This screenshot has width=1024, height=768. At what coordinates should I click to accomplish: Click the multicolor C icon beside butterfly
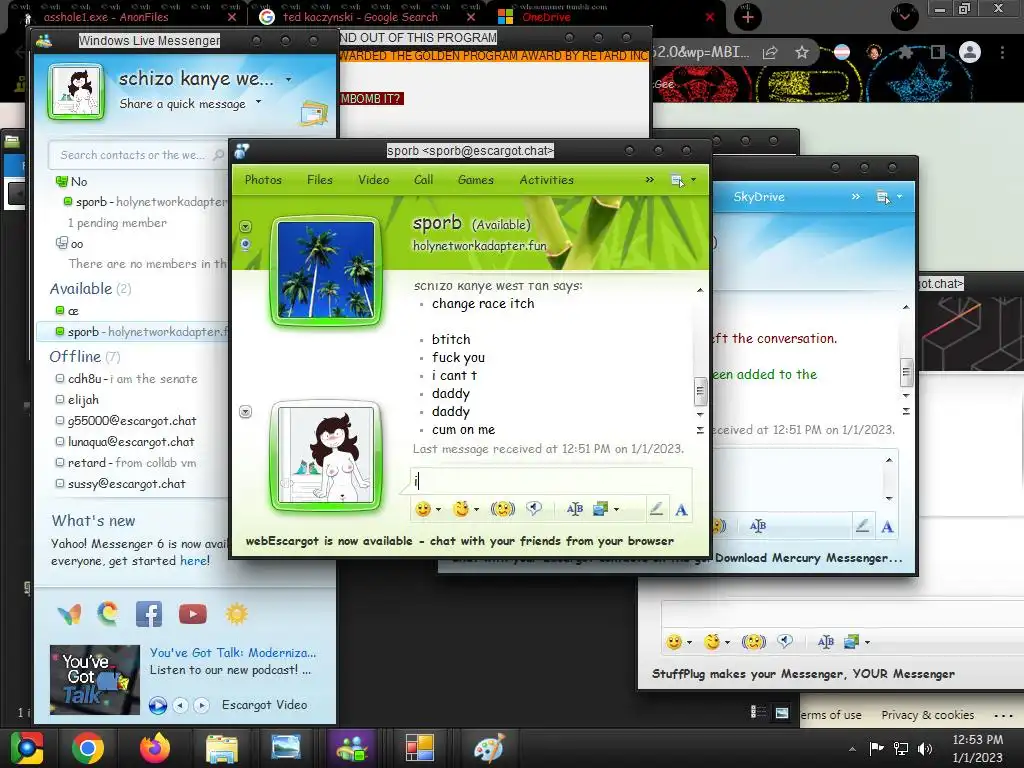tap(108, 613)
